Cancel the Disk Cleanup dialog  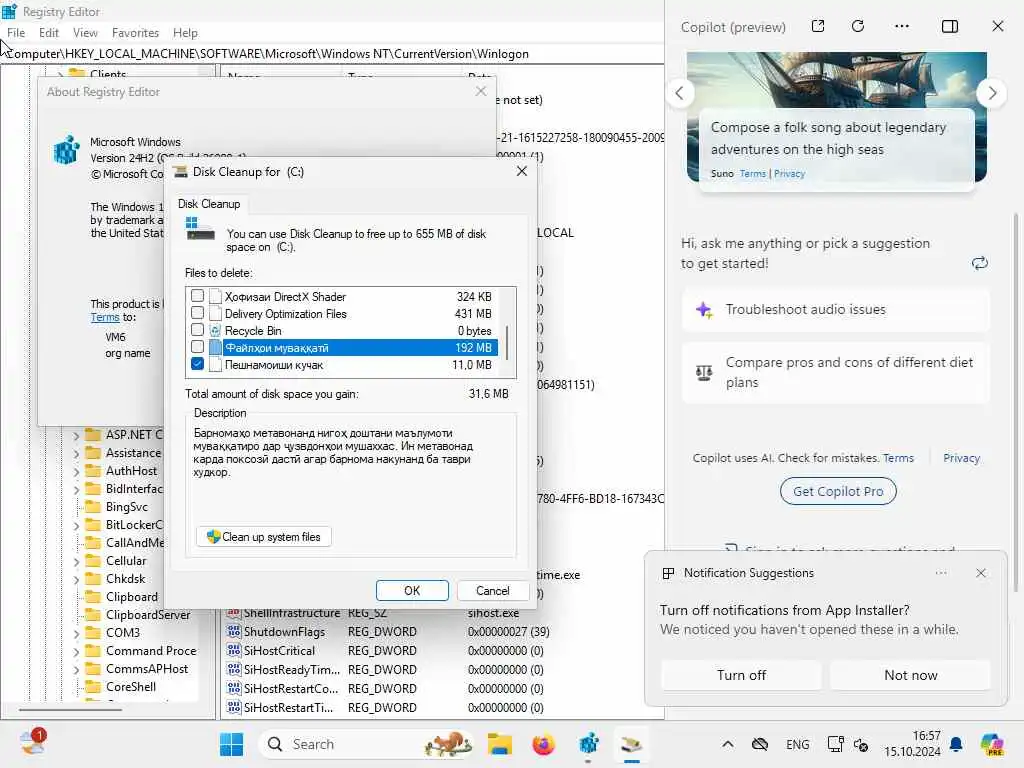[492, 590]
